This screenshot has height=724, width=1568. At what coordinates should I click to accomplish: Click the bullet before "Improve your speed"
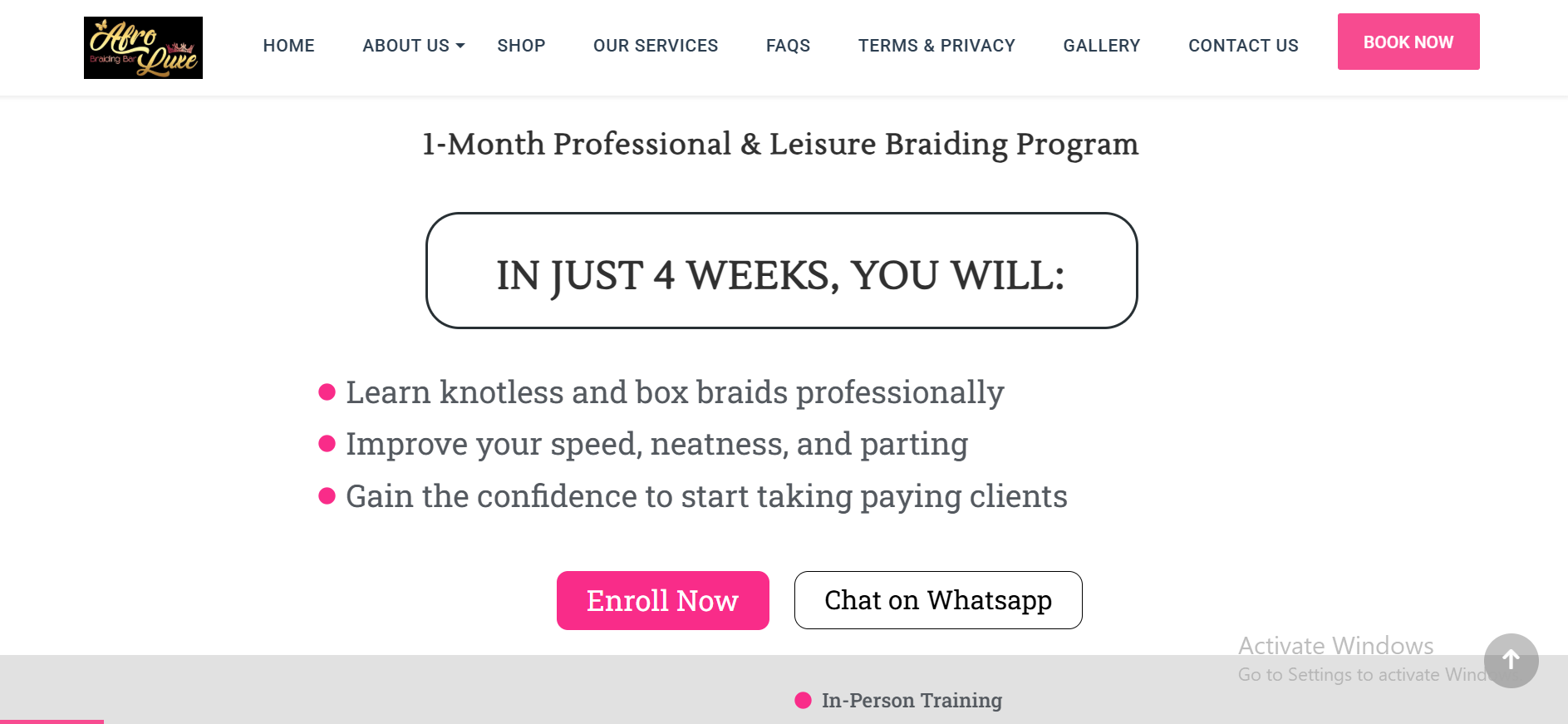point(327,444)
